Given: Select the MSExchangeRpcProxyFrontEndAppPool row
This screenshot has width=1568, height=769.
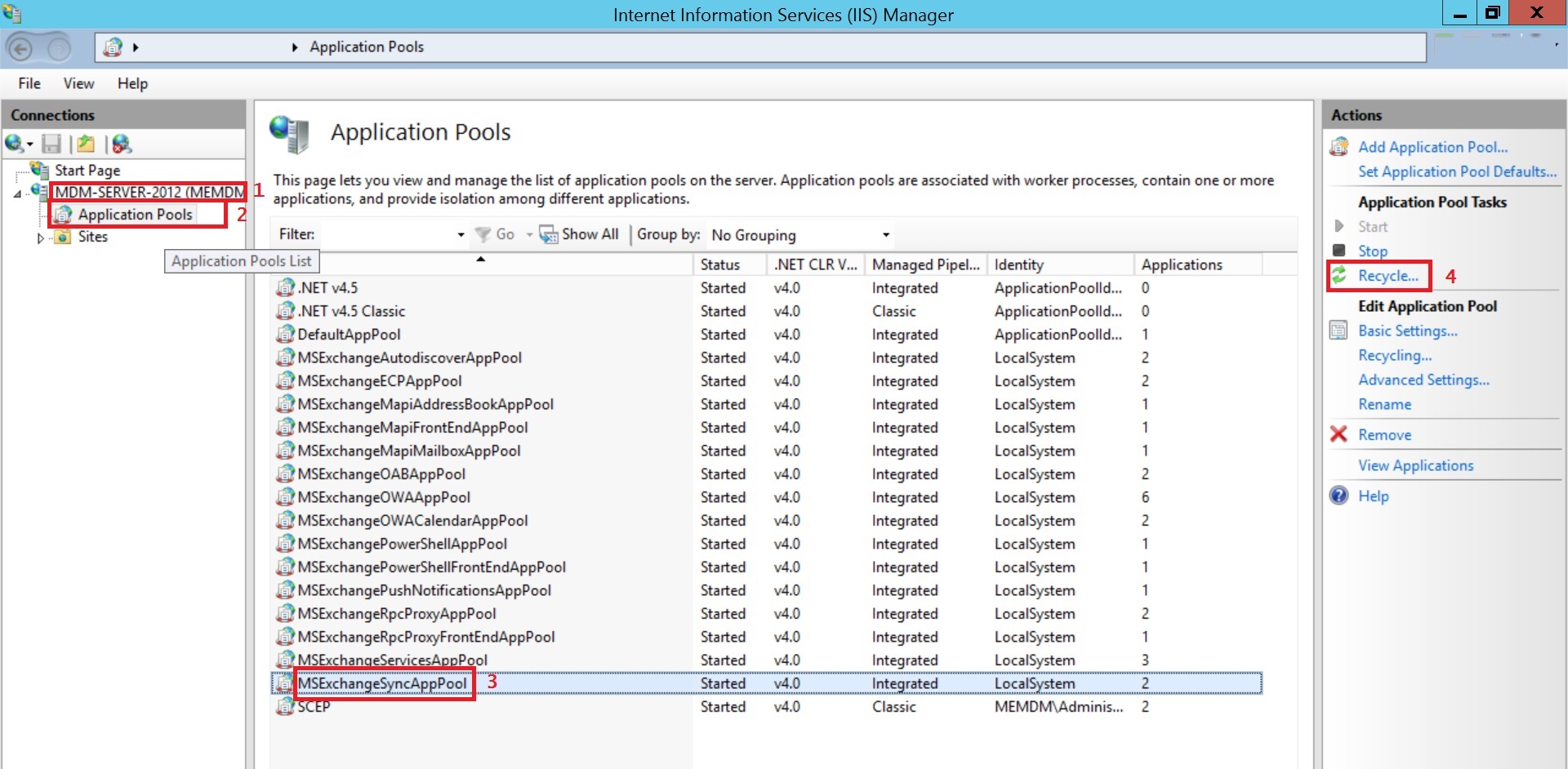Looking at the screenshot, I should pos(766,637).
